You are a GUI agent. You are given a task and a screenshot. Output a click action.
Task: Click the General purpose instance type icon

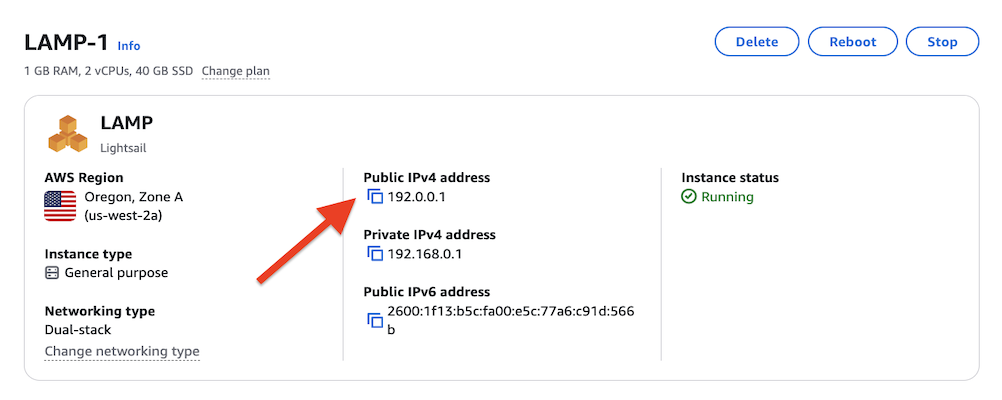point(52,273)
